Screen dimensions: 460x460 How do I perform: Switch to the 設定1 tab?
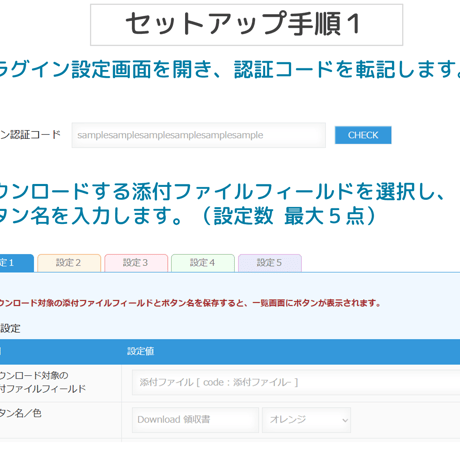16,263
